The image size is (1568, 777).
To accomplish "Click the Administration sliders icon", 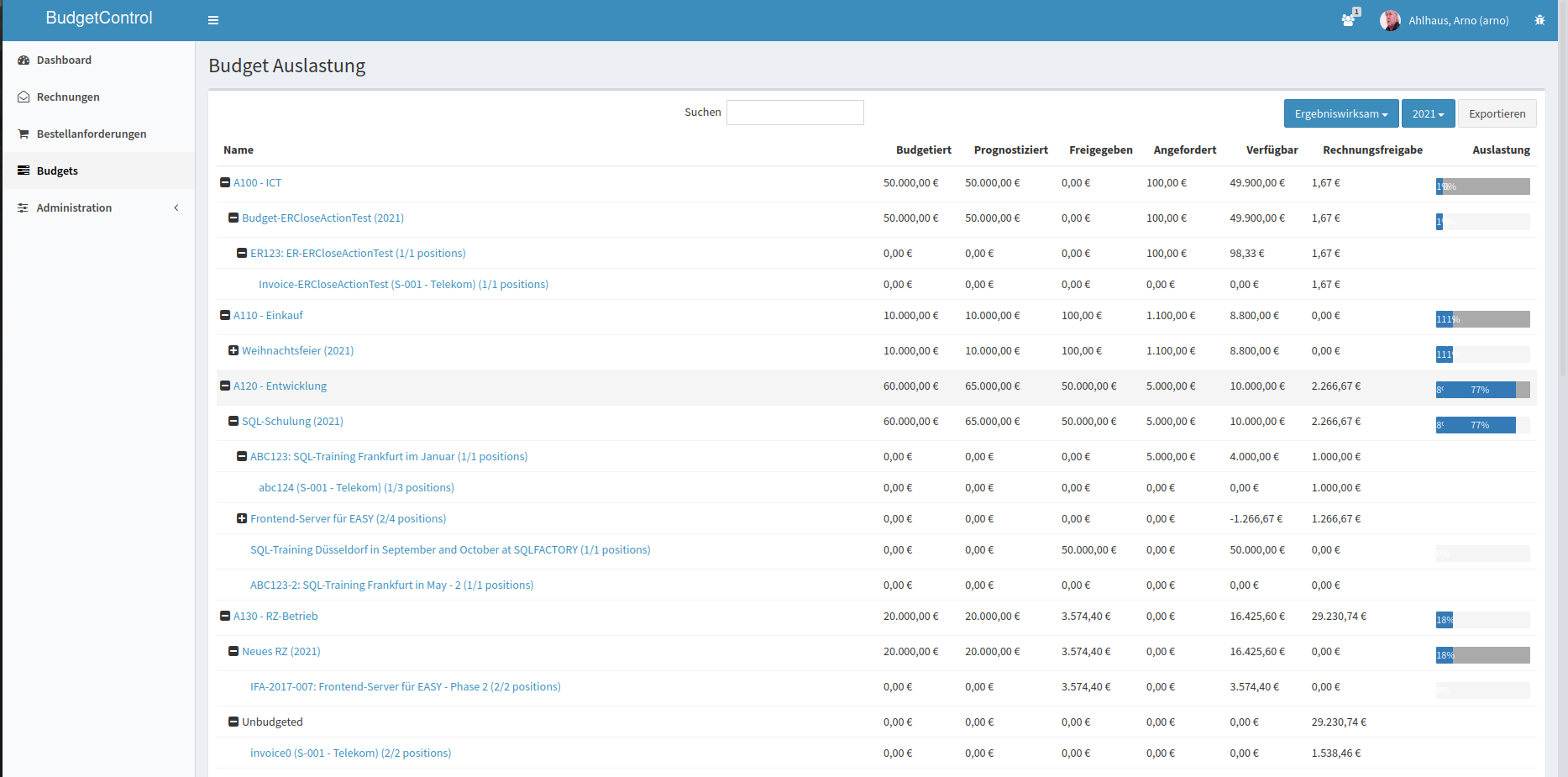I will pos(24,207).
